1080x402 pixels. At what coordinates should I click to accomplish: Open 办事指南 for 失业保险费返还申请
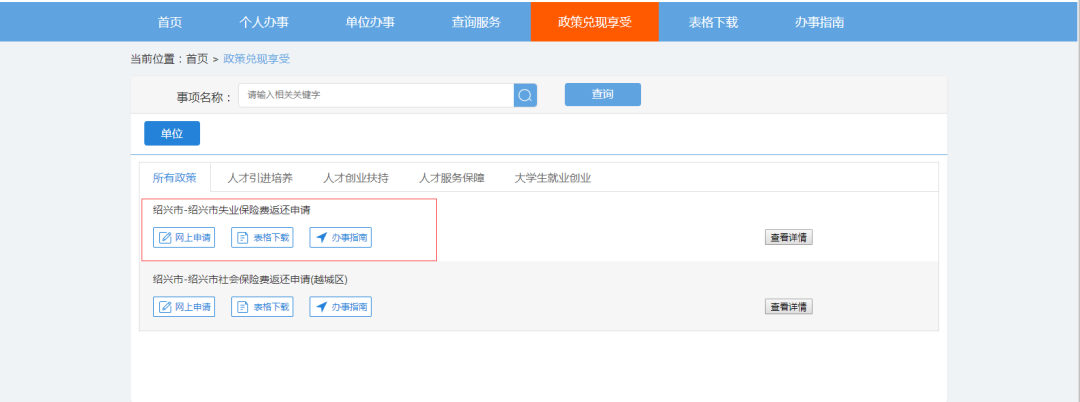tap(341, 238)
